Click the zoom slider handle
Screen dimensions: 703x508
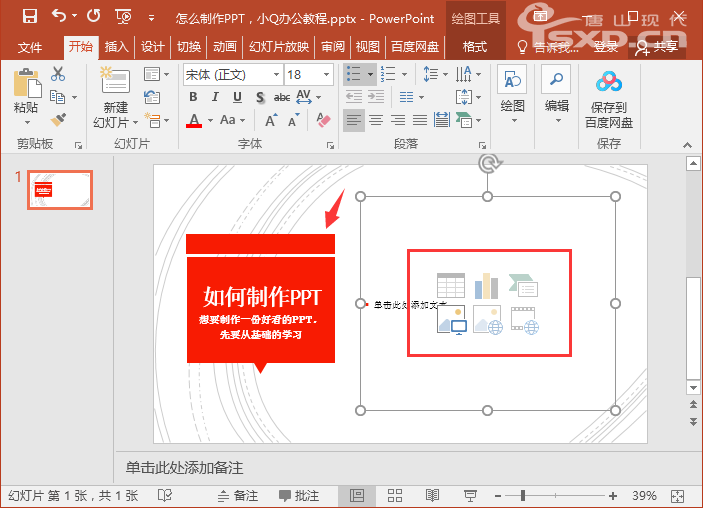[x=523, y=495]
